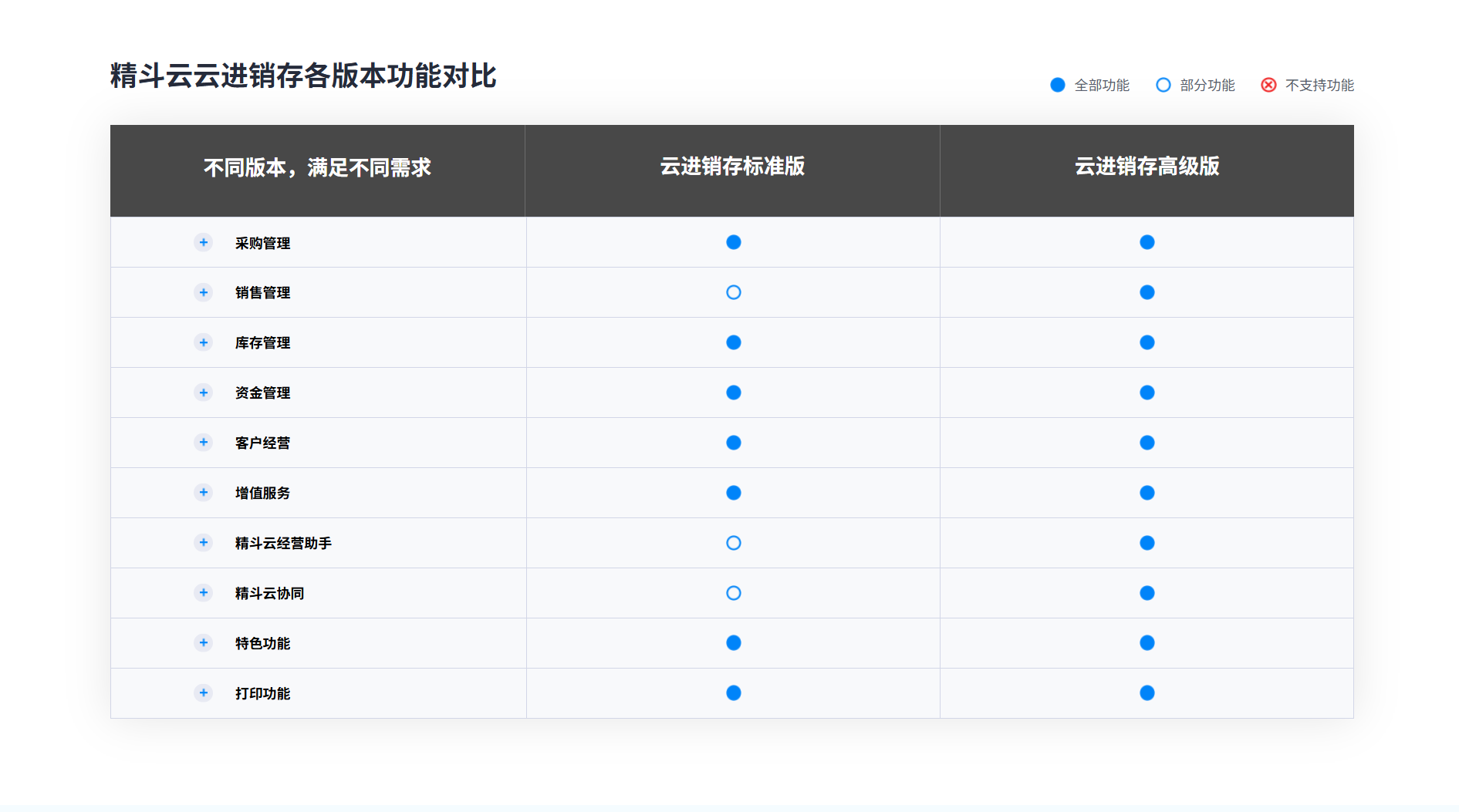Viewport: 1459px width, 812px height.
Task: Click the 精斗云经营助手 row label
Action: (x=283, y=543)
